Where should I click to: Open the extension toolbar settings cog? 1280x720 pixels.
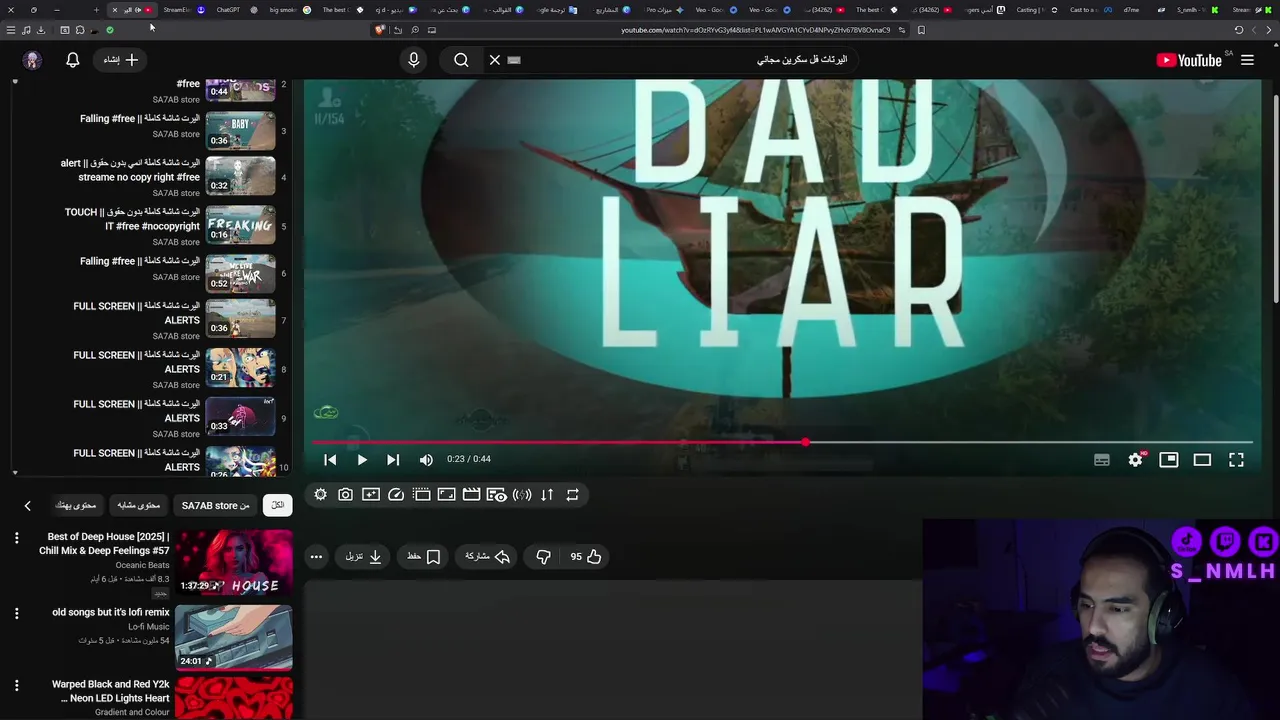(x=320, y=495)
